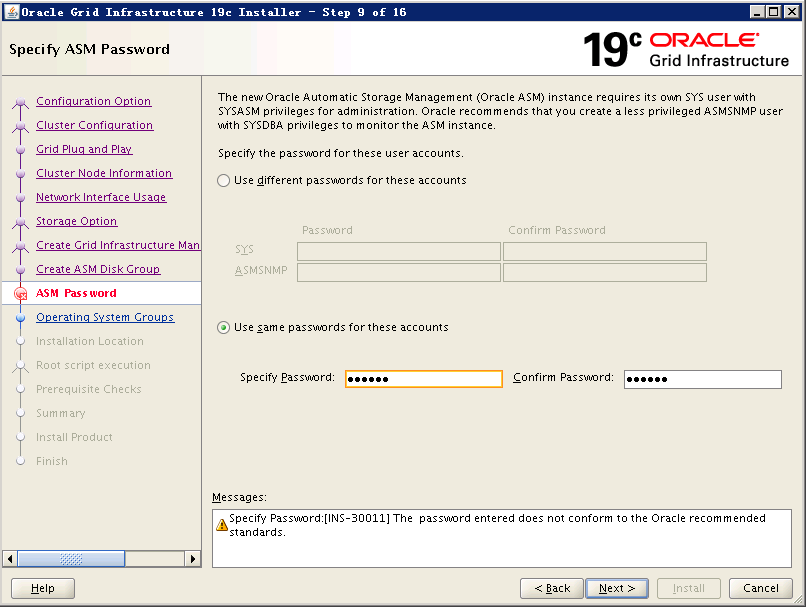Click the Network Interface Usage step bullet

tap(21, 198)
